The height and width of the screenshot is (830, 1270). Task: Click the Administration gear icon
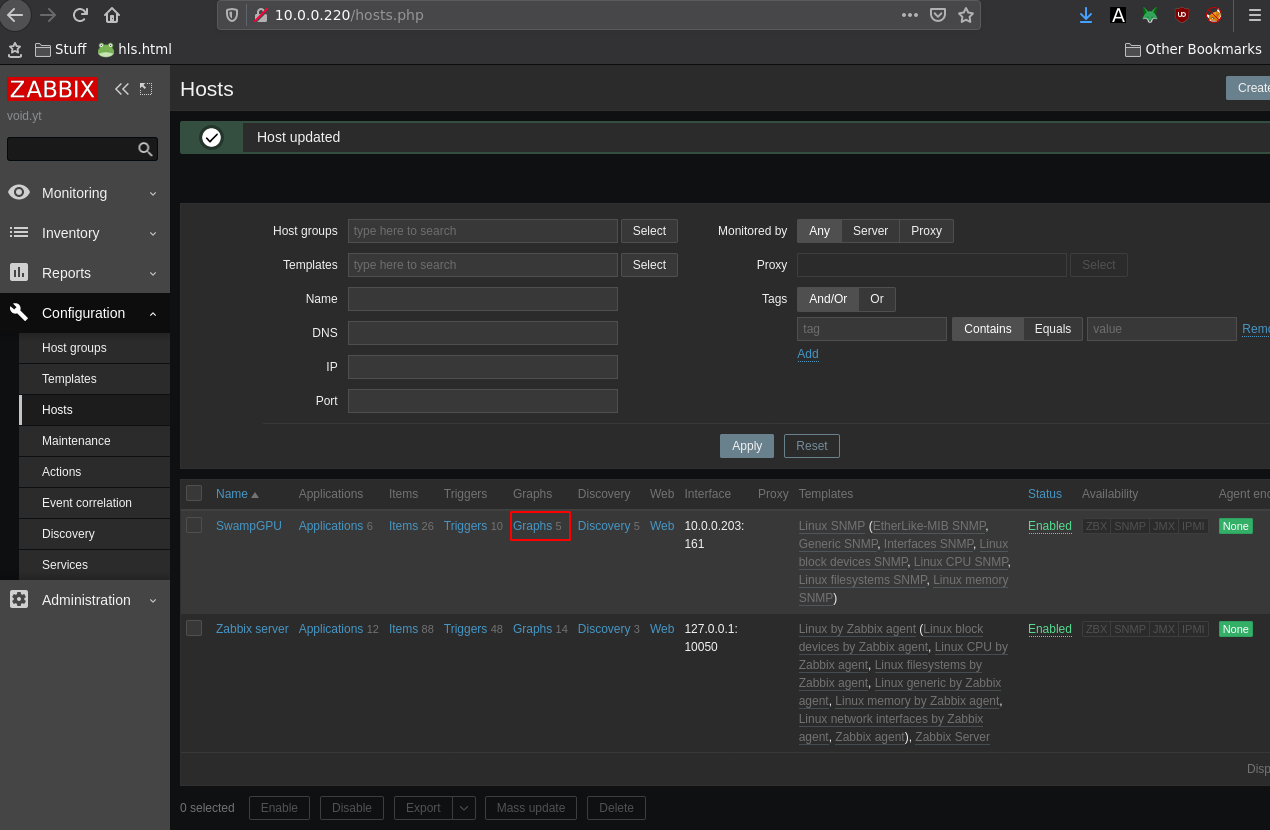(x=19, y=599)
